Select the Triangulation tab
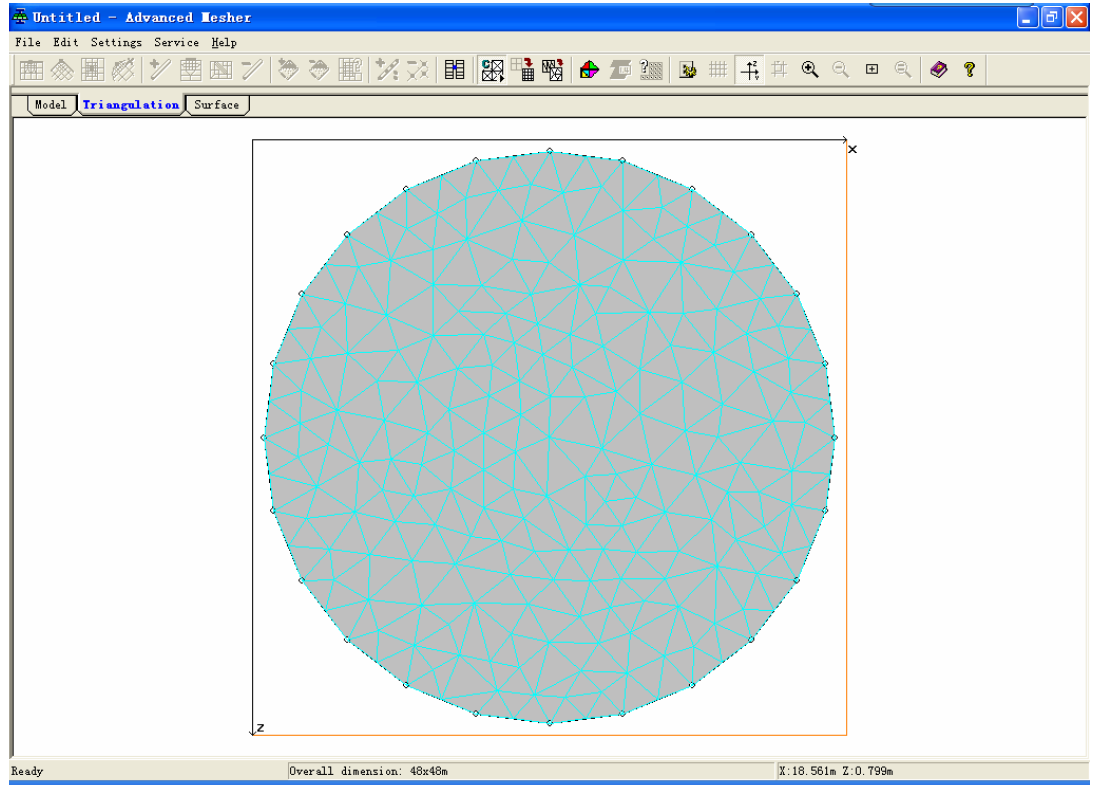Viewport: 1100px width, 789px height. pos(131,105)
